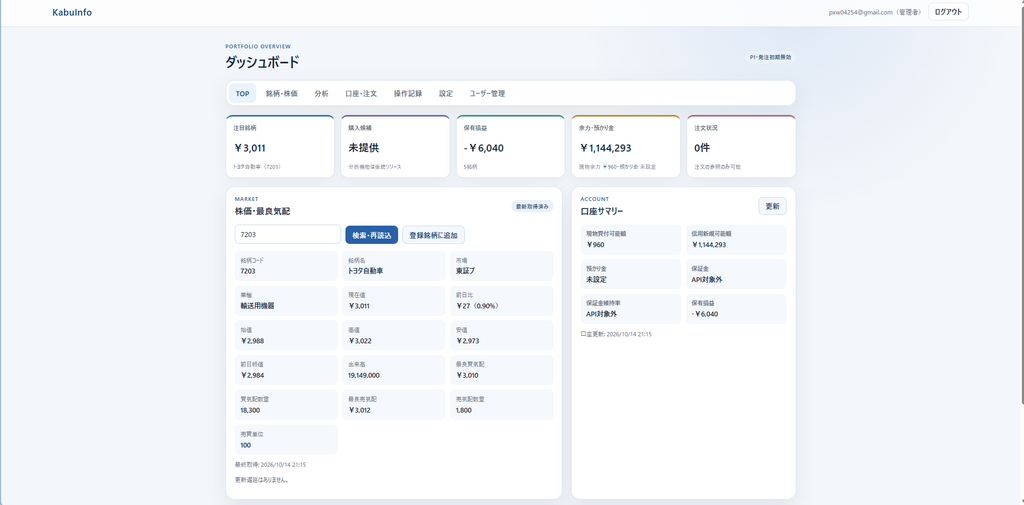Image resolution: width=1024 pixels, height=505 pixels.
Task: Click the 最終取得 timestamp text
Action: [270, 465]
